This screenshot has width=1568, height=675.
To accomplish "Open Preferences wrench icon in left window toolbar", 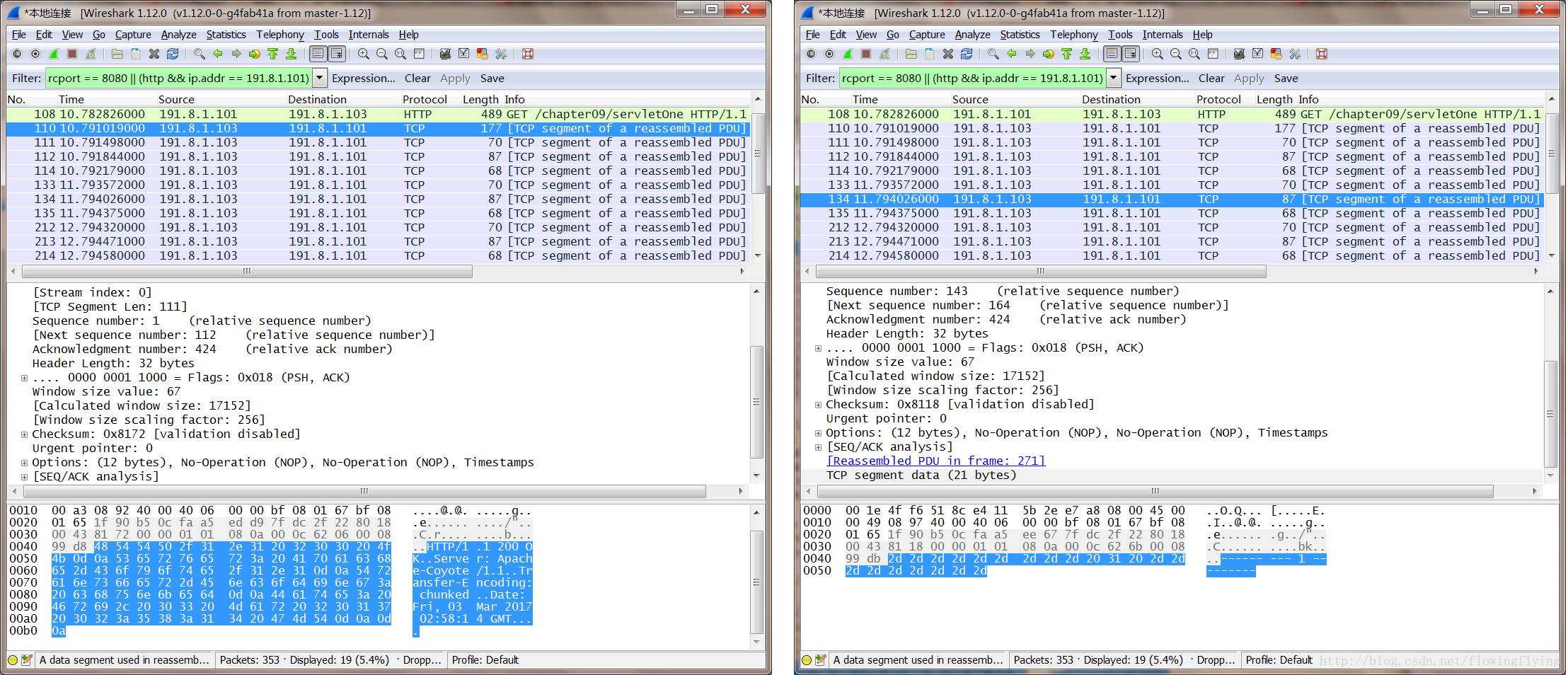I will click(501, 54).
